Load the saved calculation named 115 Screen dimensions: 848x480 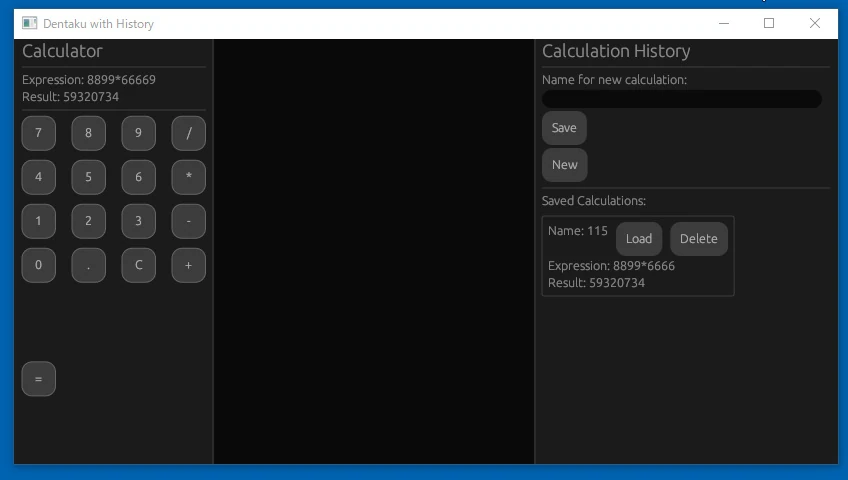click(x=638, y=239)
